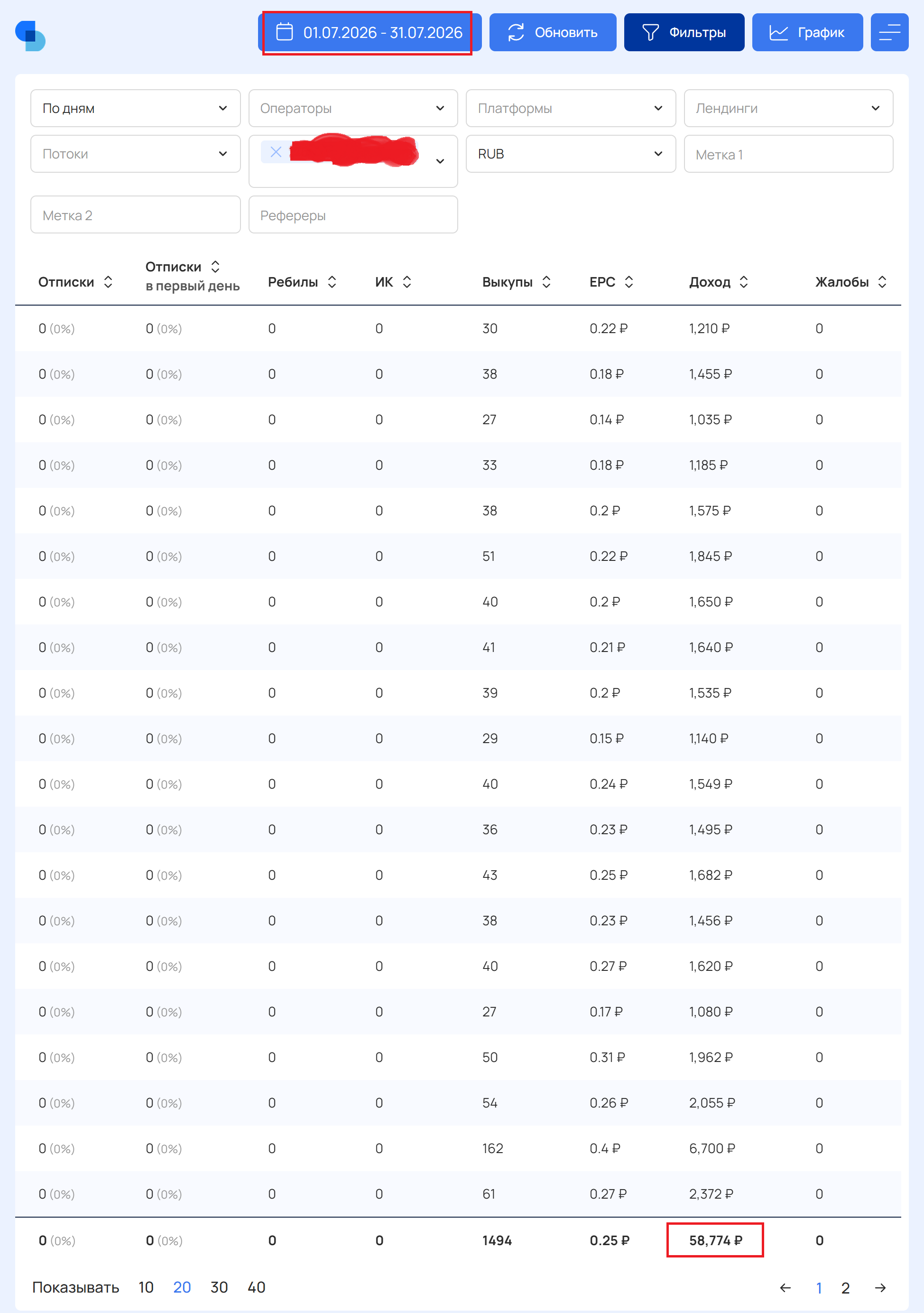Go to next page arrow
This screenshot has width=924, height=1313.
tap(880, 1288)
